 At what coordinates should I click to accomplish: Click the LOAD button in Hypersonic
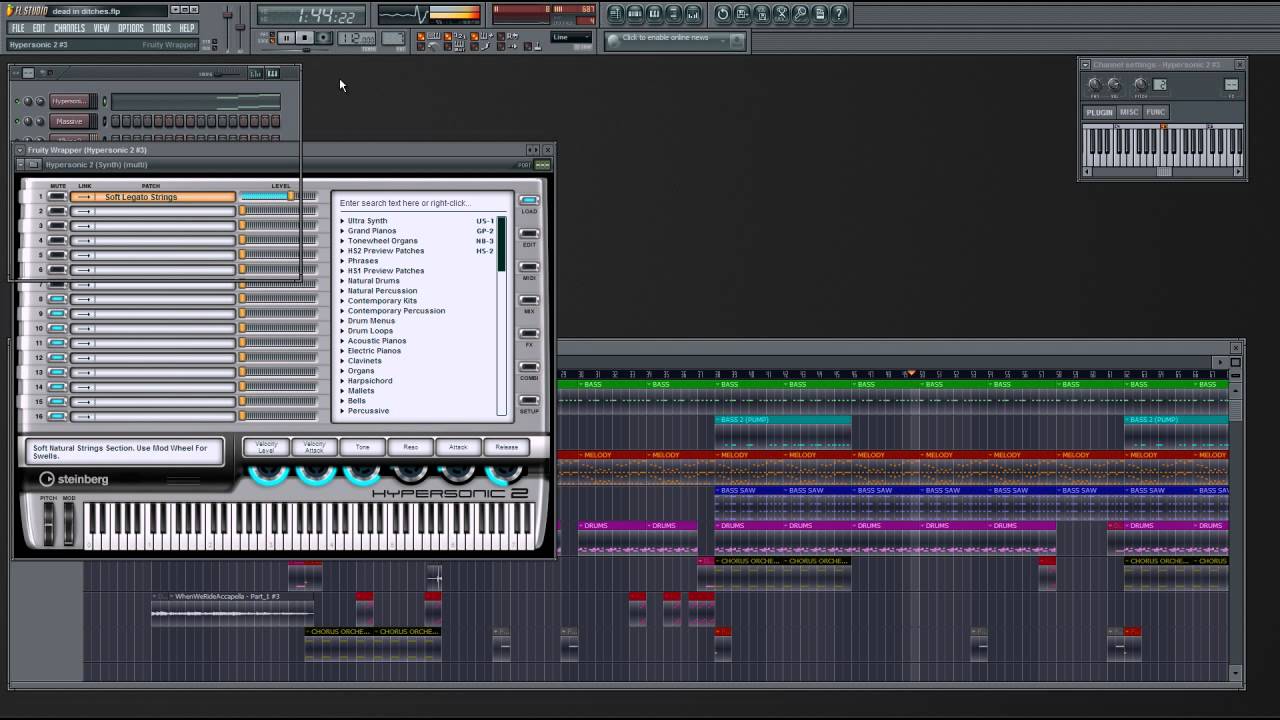pyautogui.click(x=529, y=201)
